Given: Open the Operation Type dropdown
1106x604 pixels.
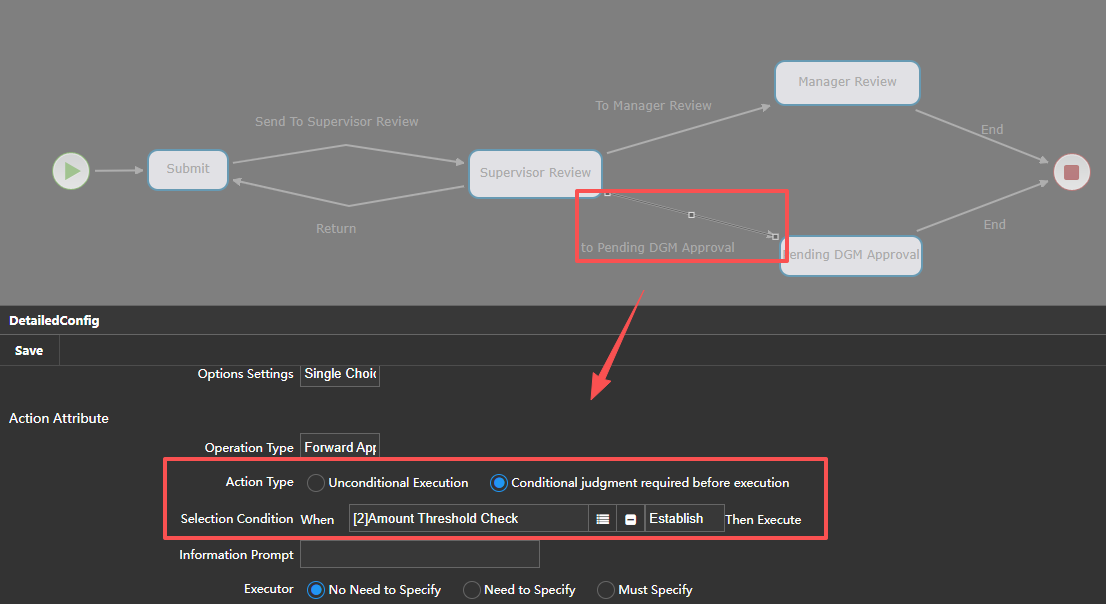Looking at the screenshot, I should click(340, 448).
